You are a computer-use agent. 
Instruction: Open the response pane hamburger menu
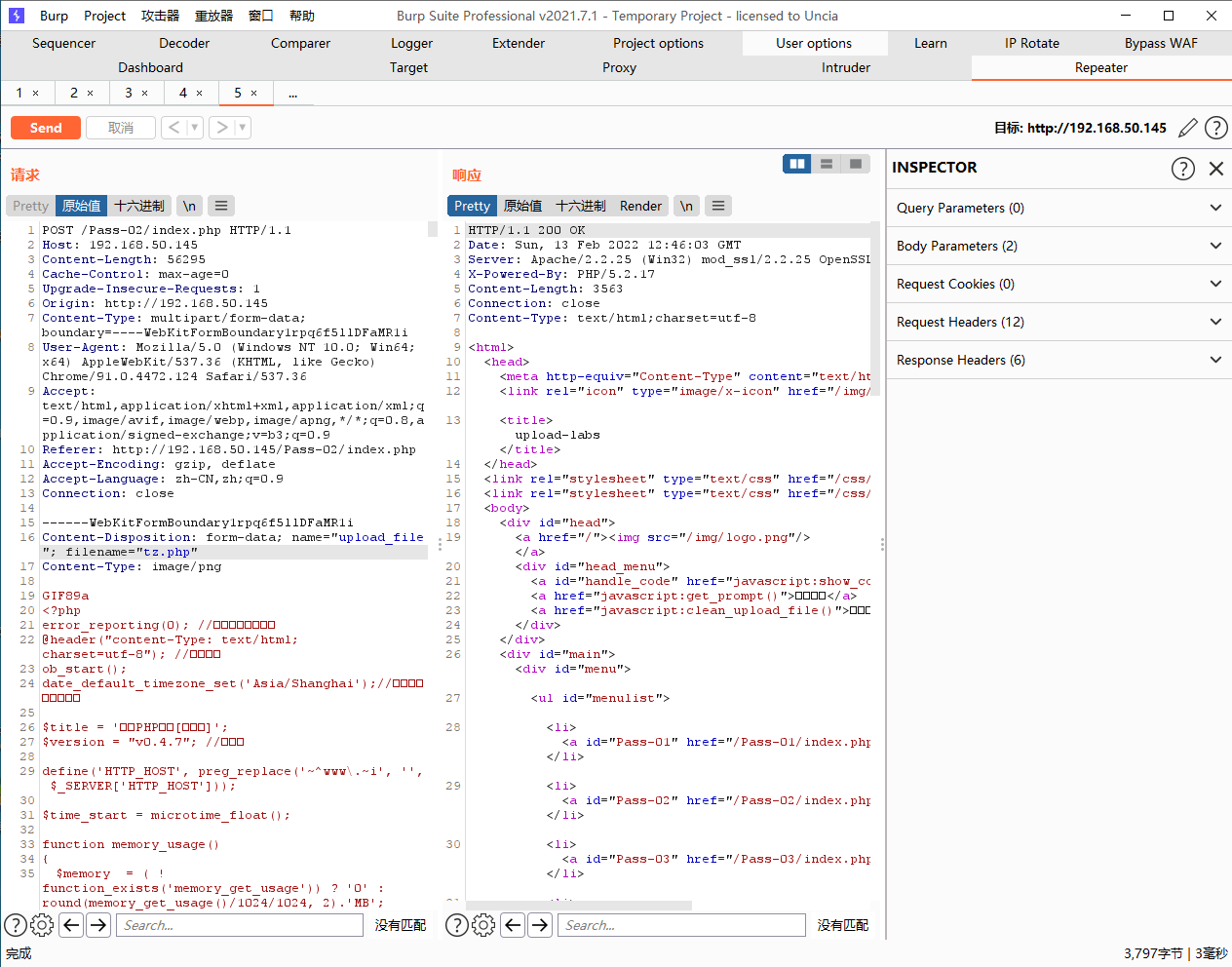tap(718, 206)
